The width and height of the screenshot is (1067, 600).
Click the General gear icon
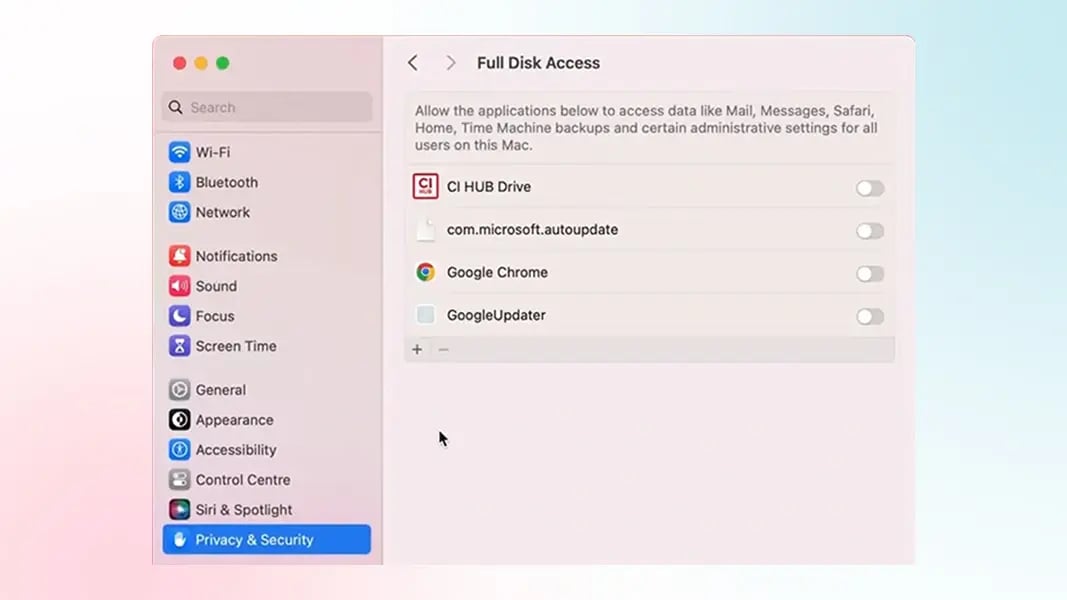[179, 389]
